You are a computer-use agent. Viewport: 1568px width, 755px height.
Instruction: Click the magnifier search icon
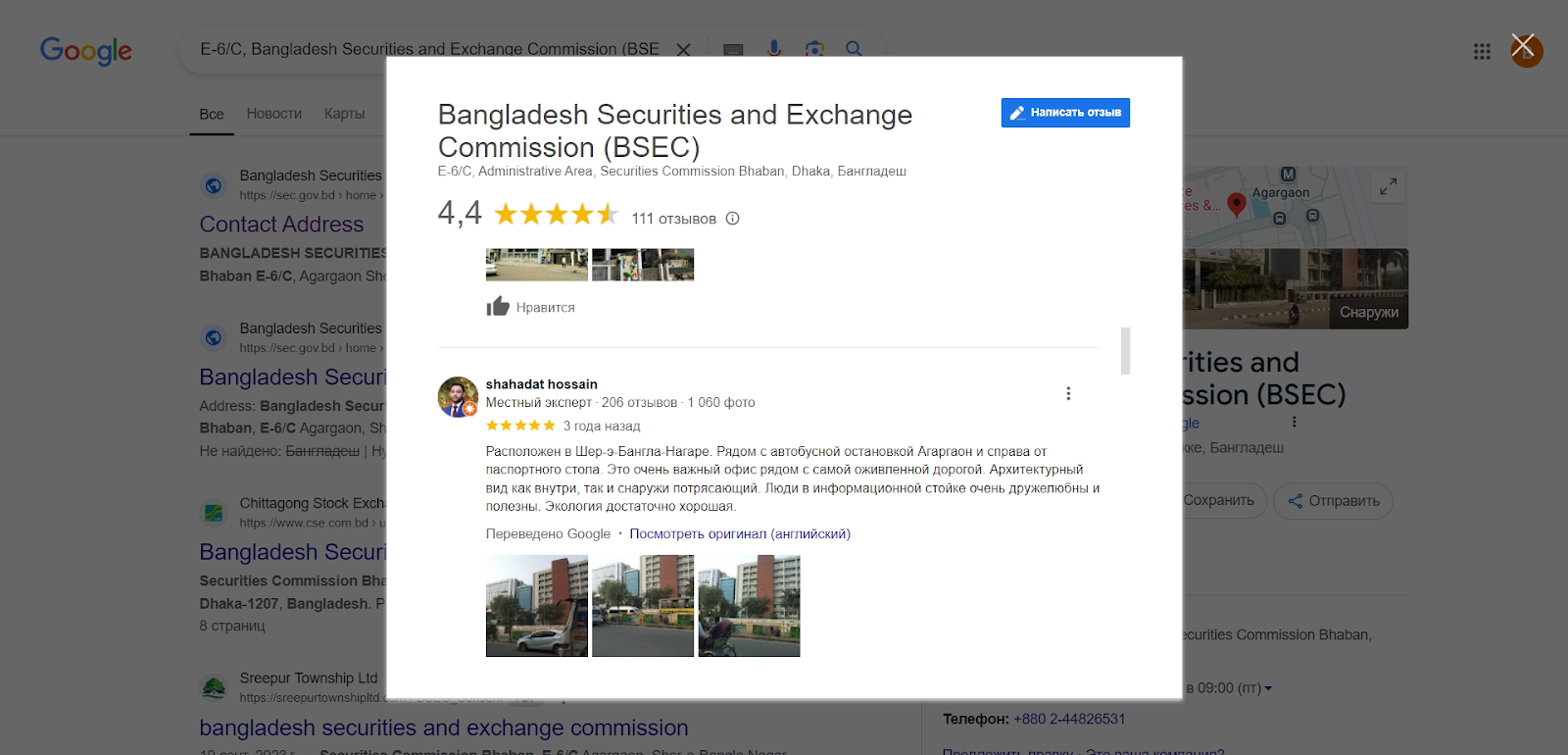coord(854,49)
